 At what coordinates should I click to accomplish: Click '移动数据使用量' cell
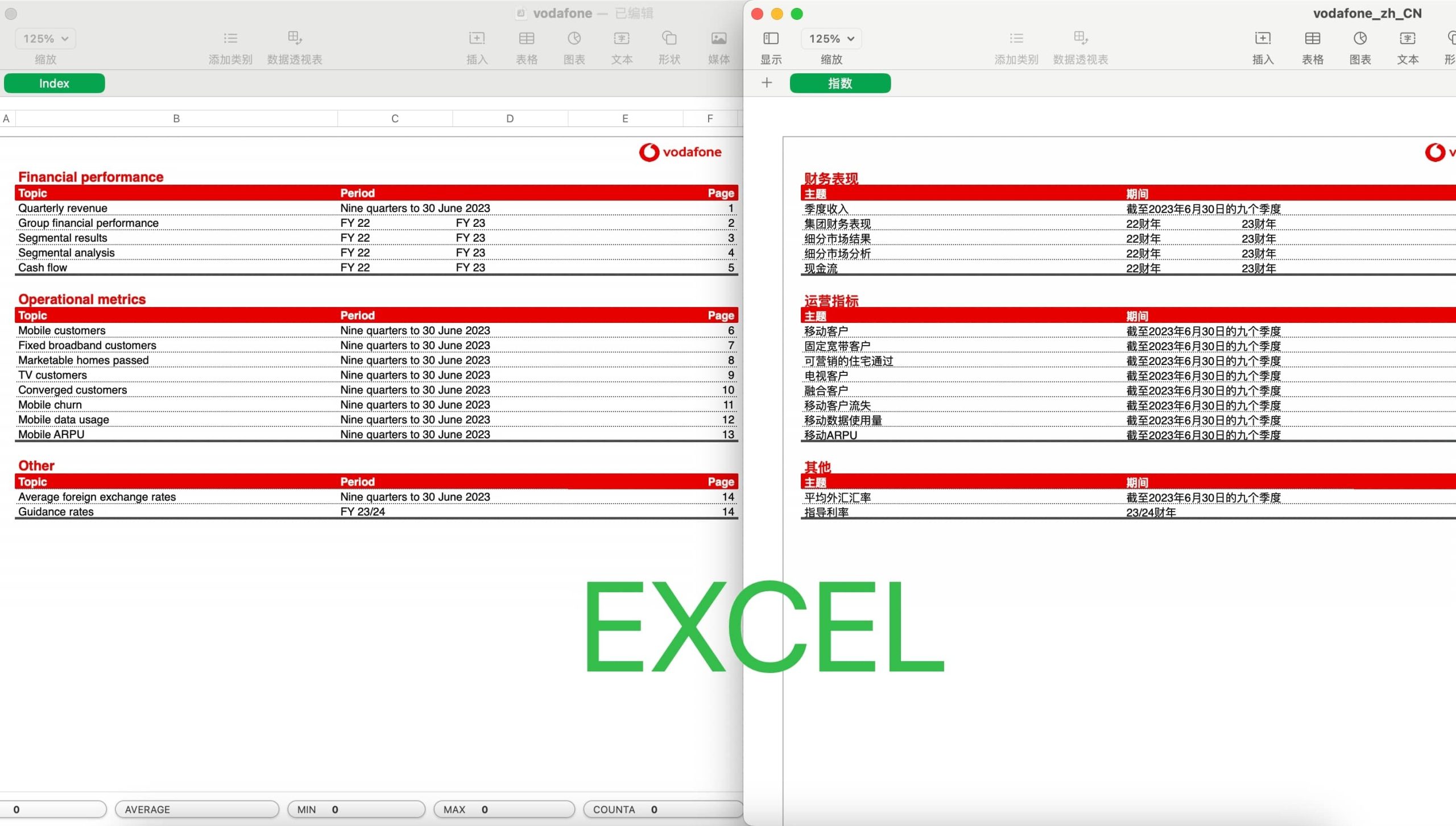tap(843, 420)
